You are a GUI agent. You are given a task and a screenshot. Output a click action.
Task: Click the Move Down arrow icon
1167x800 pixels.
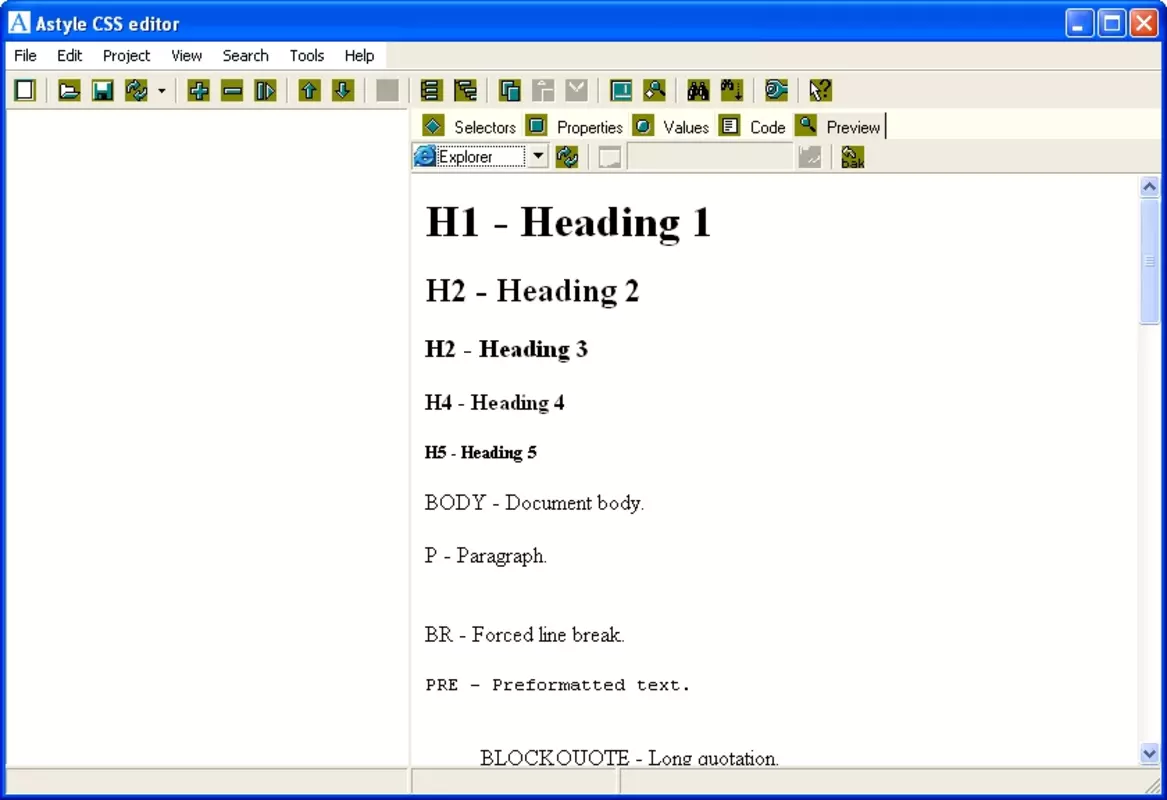[x=342, y=91]
